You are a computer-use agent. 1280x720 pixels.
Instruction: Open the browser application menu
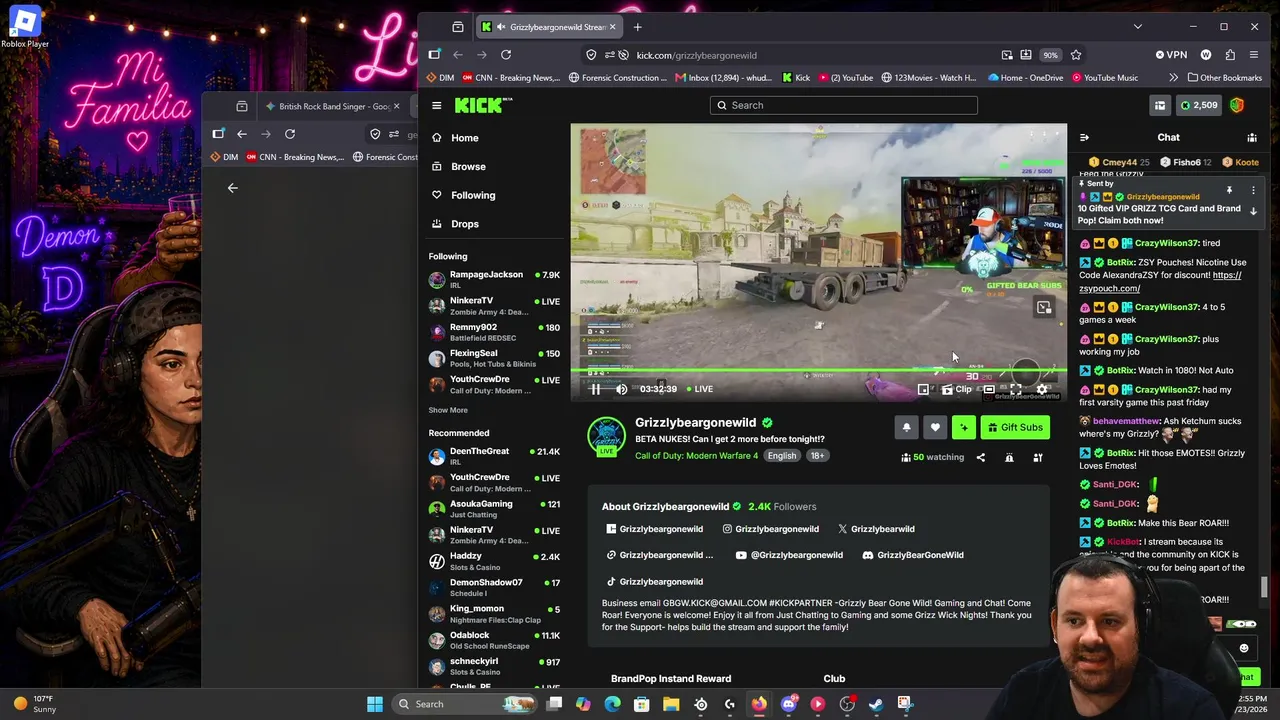coord(1254,55)
